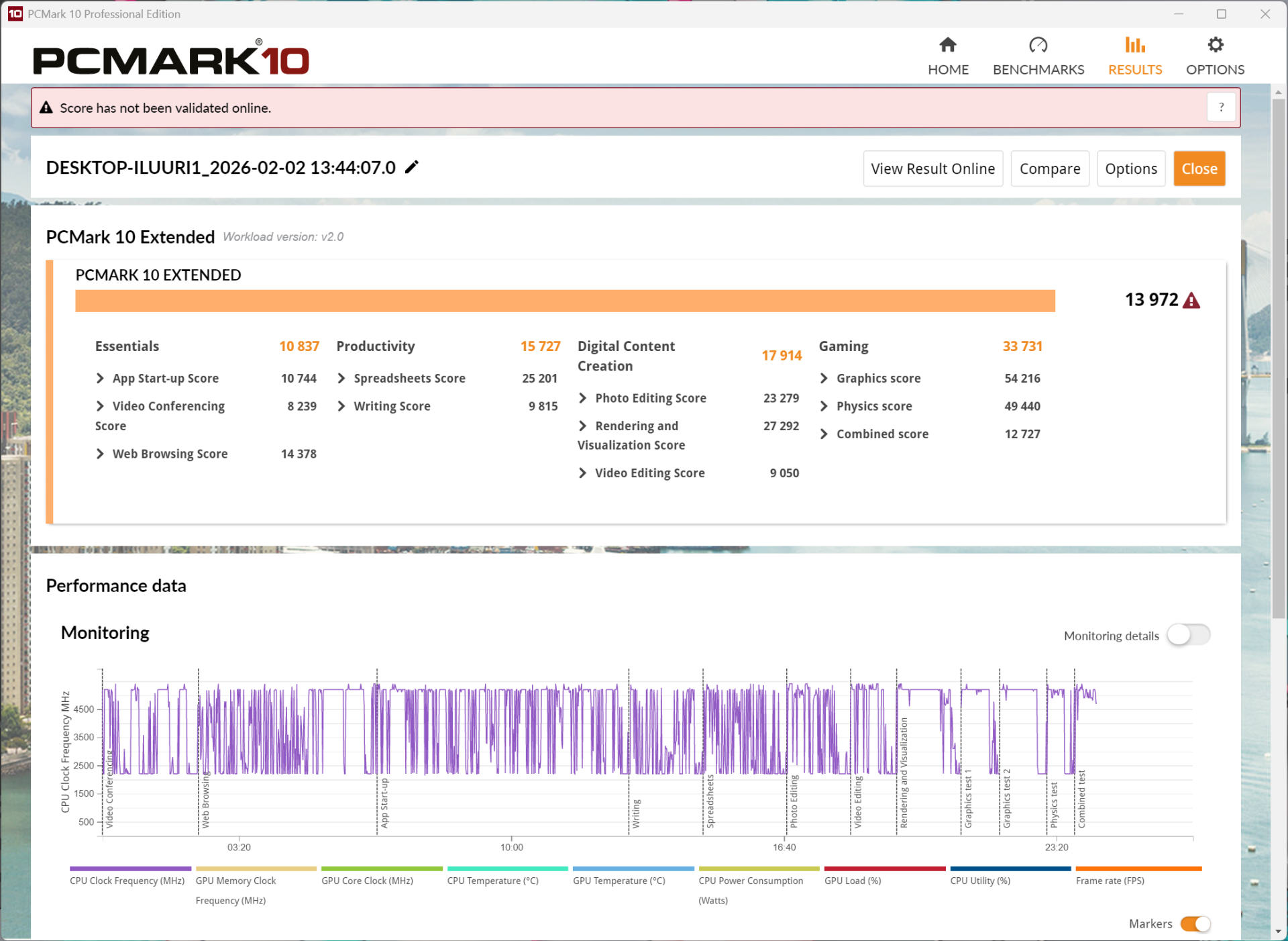This screenshot has width=1288, height=941.
Task: Toggle CPU Clock Frequency legend series
Action: 127,881
